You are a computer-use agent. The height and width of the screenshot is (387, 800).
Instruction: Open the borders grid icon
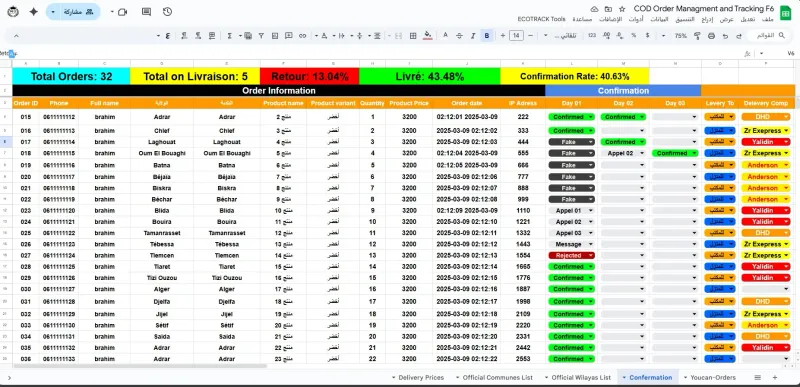click(413, 36)
